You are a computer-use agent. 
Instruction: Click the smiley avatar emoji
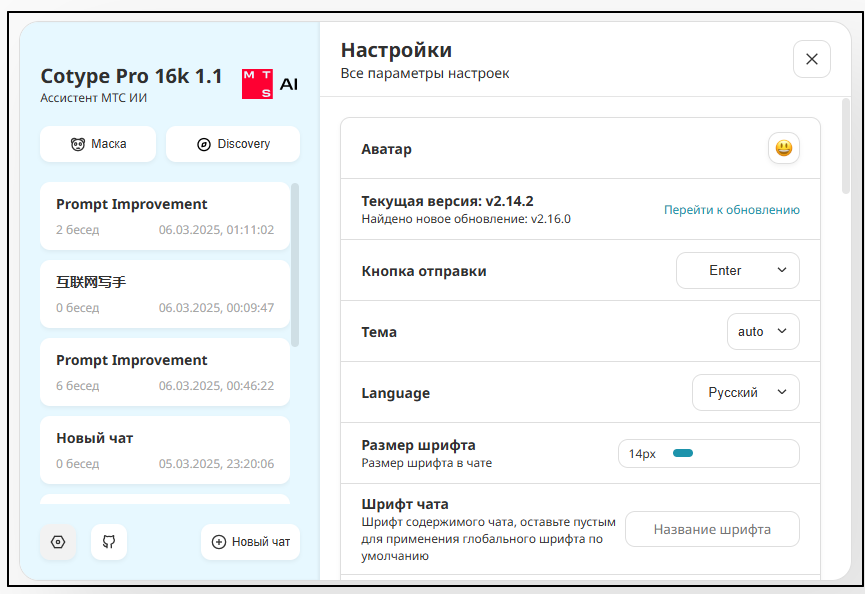coord(783,148)
